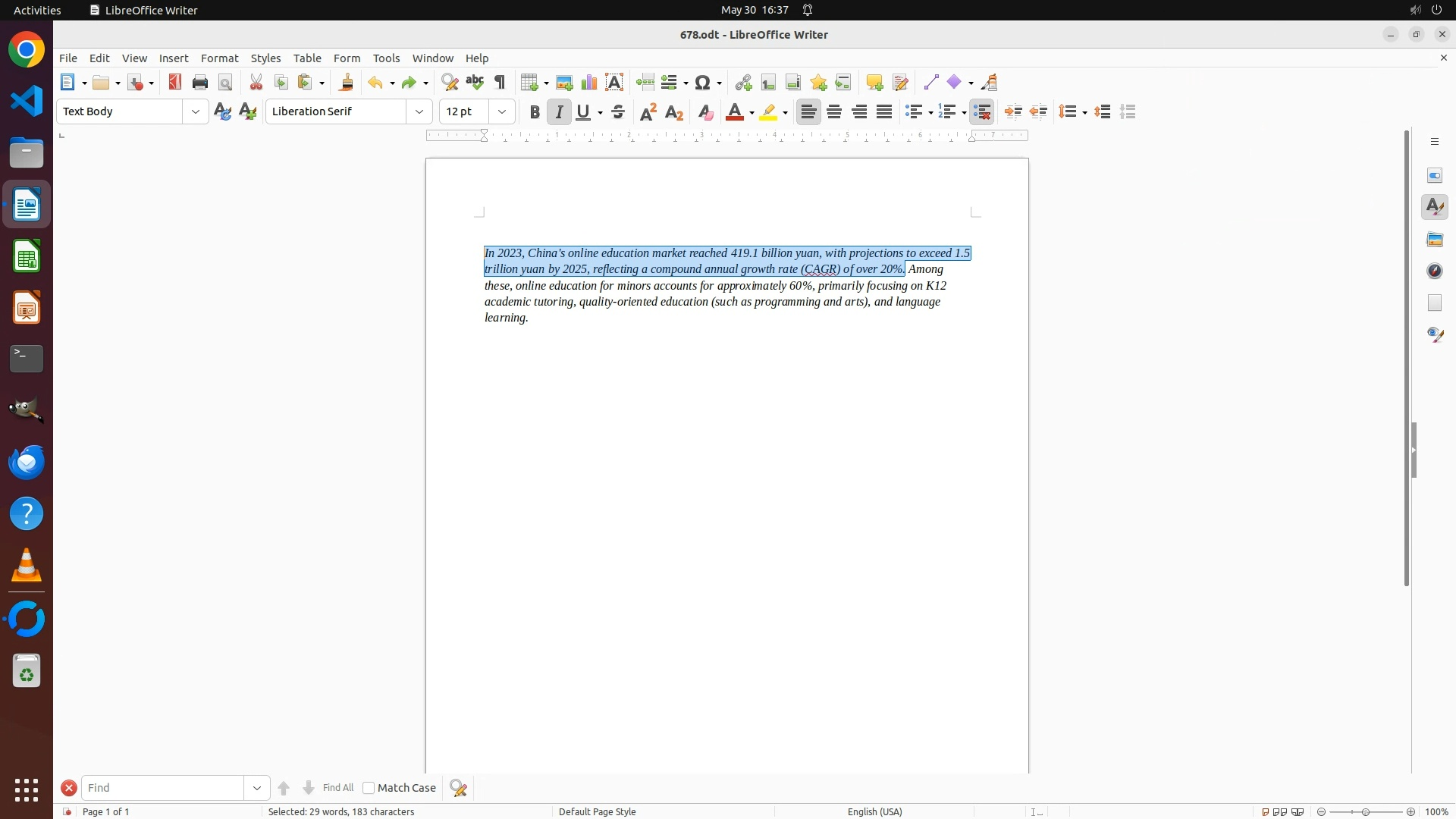This screenshot has width=1456, height=819.
Task: Click the Insert Chart icon
Action: (589, 83)
